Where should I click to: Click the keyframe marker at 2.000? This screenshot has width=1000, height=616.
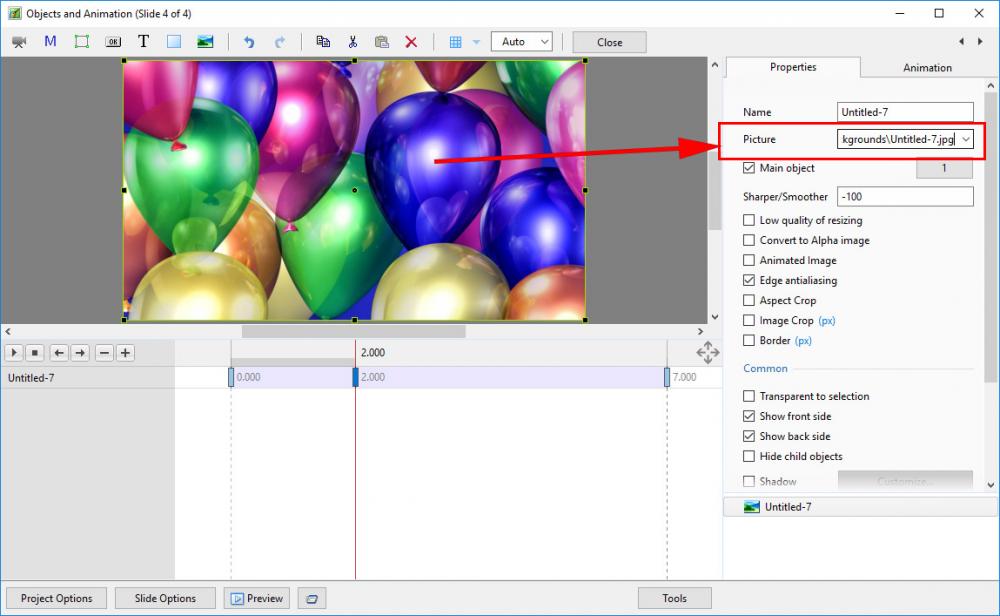point(355,377)
